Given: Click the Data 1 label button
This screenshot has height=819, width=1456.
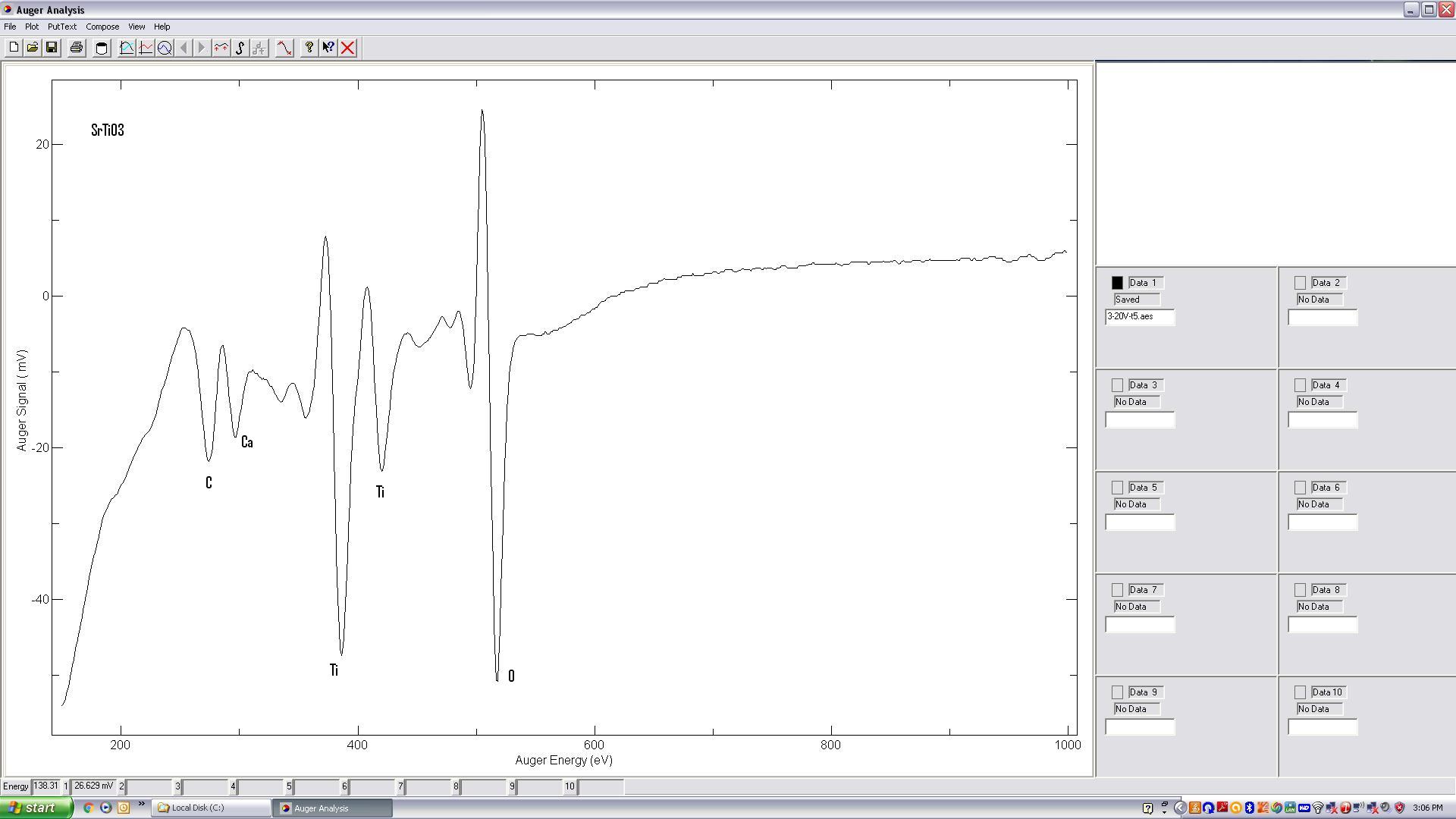Looking at the screenshot, I should [1145, 283].
